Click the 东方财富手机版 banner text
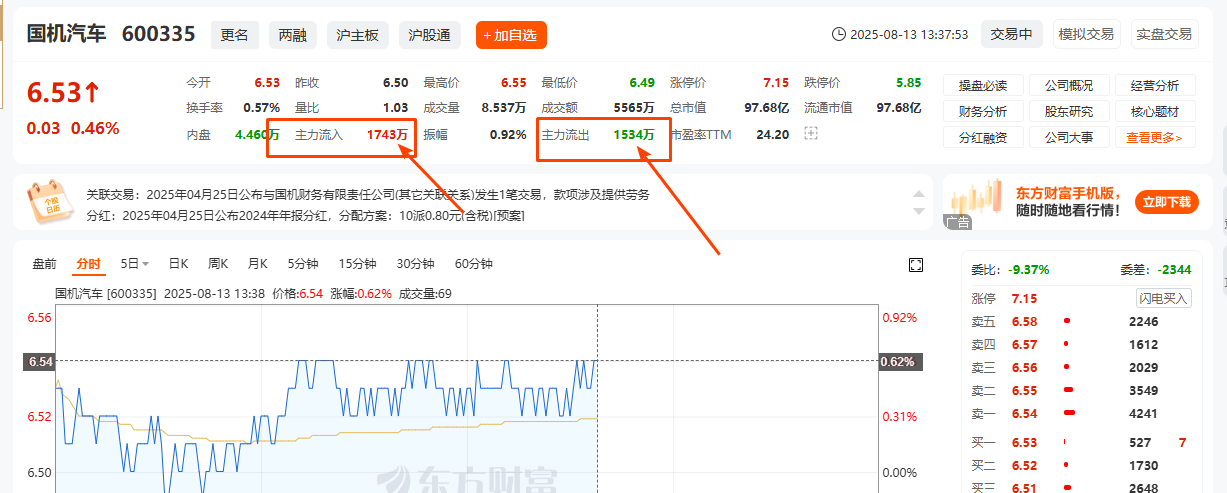This screenshot has width=1227, height=493. coord(1066,193)
